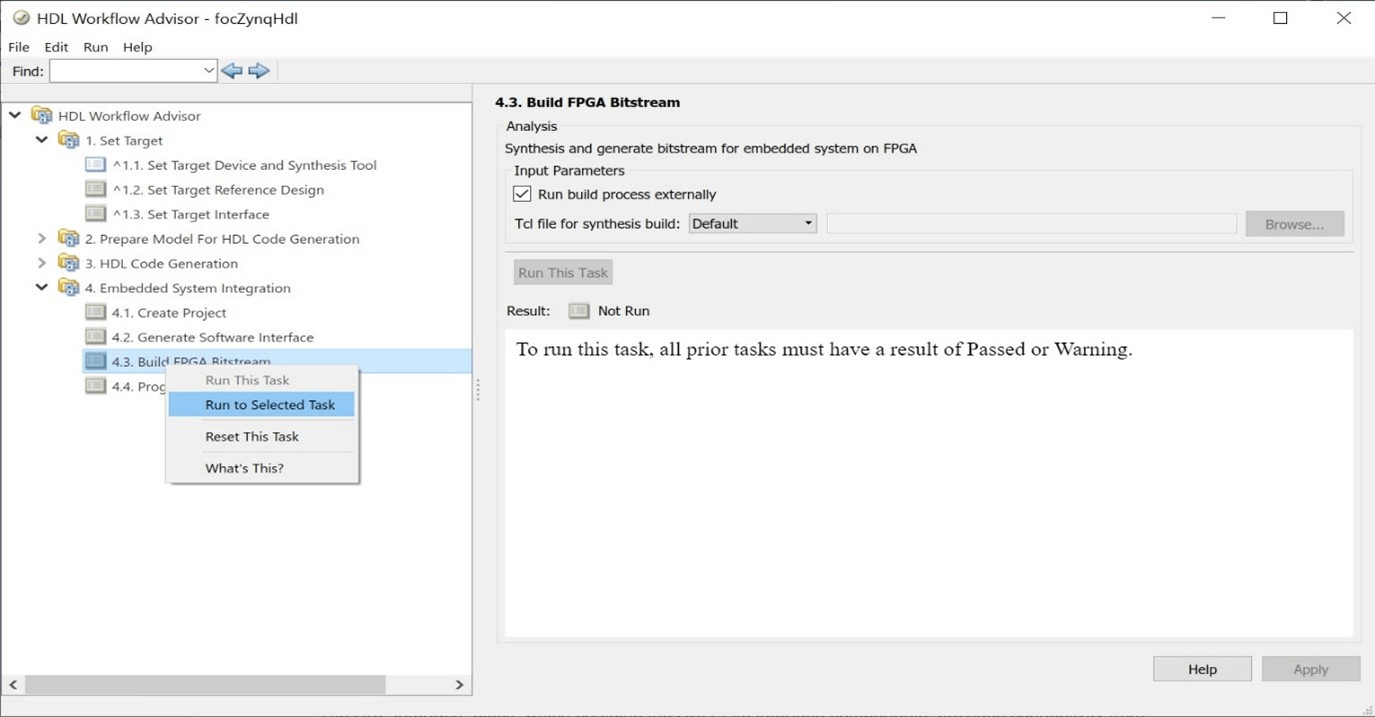The width and height of the screenshot is (1375, 717).
Task: Click the Set Target folder icon
Action: tap(69, 141)
